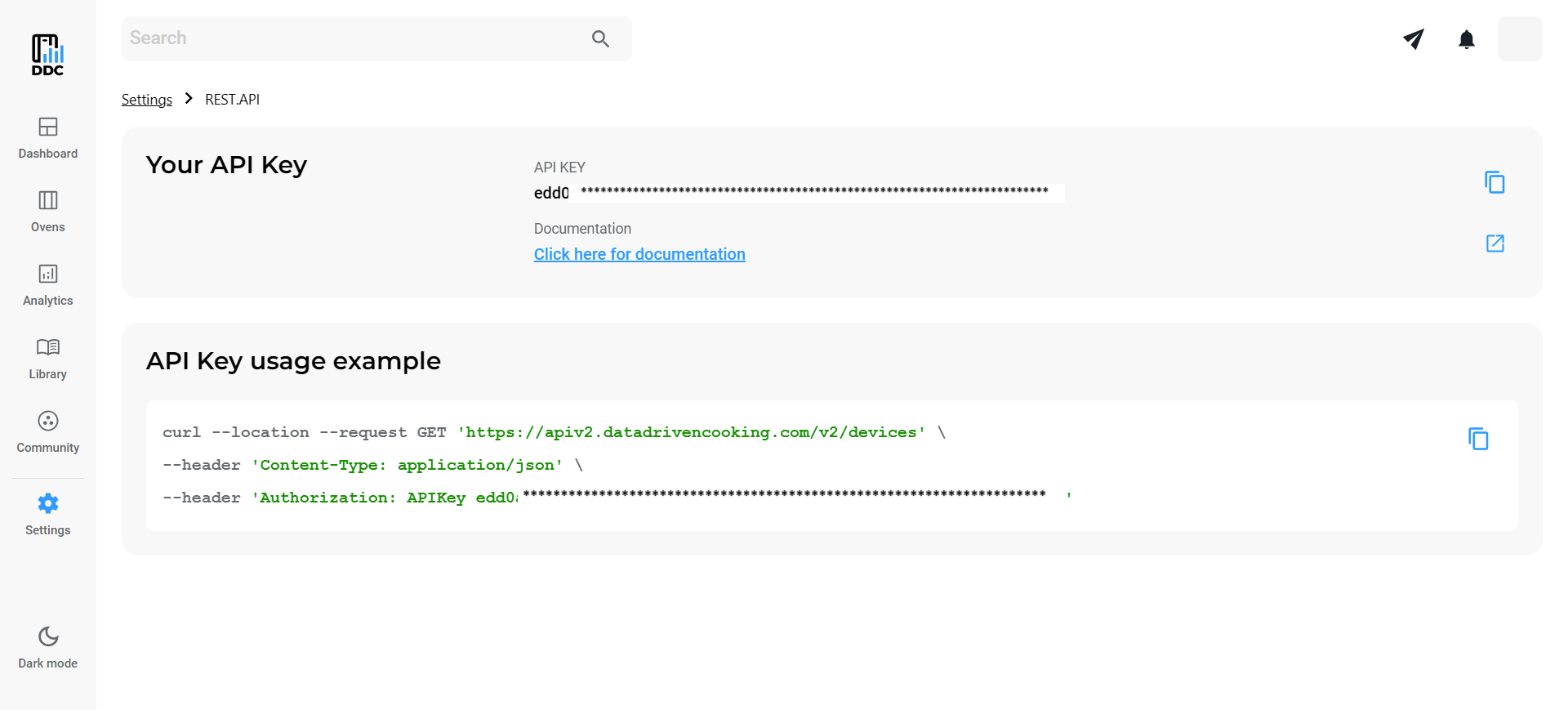Click the masked API key field

[797, 193]
